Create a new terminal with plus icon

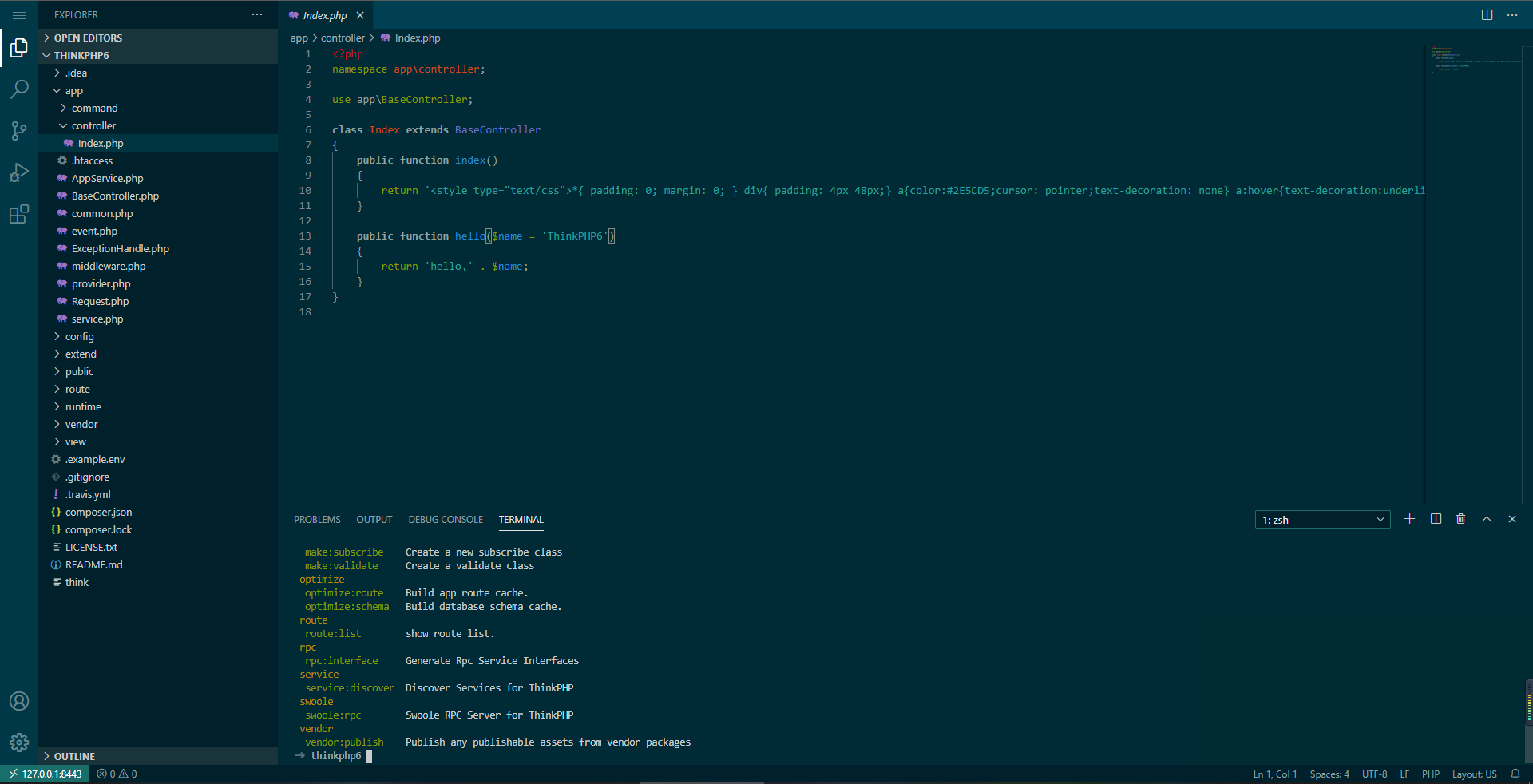tap(1409, 519)
